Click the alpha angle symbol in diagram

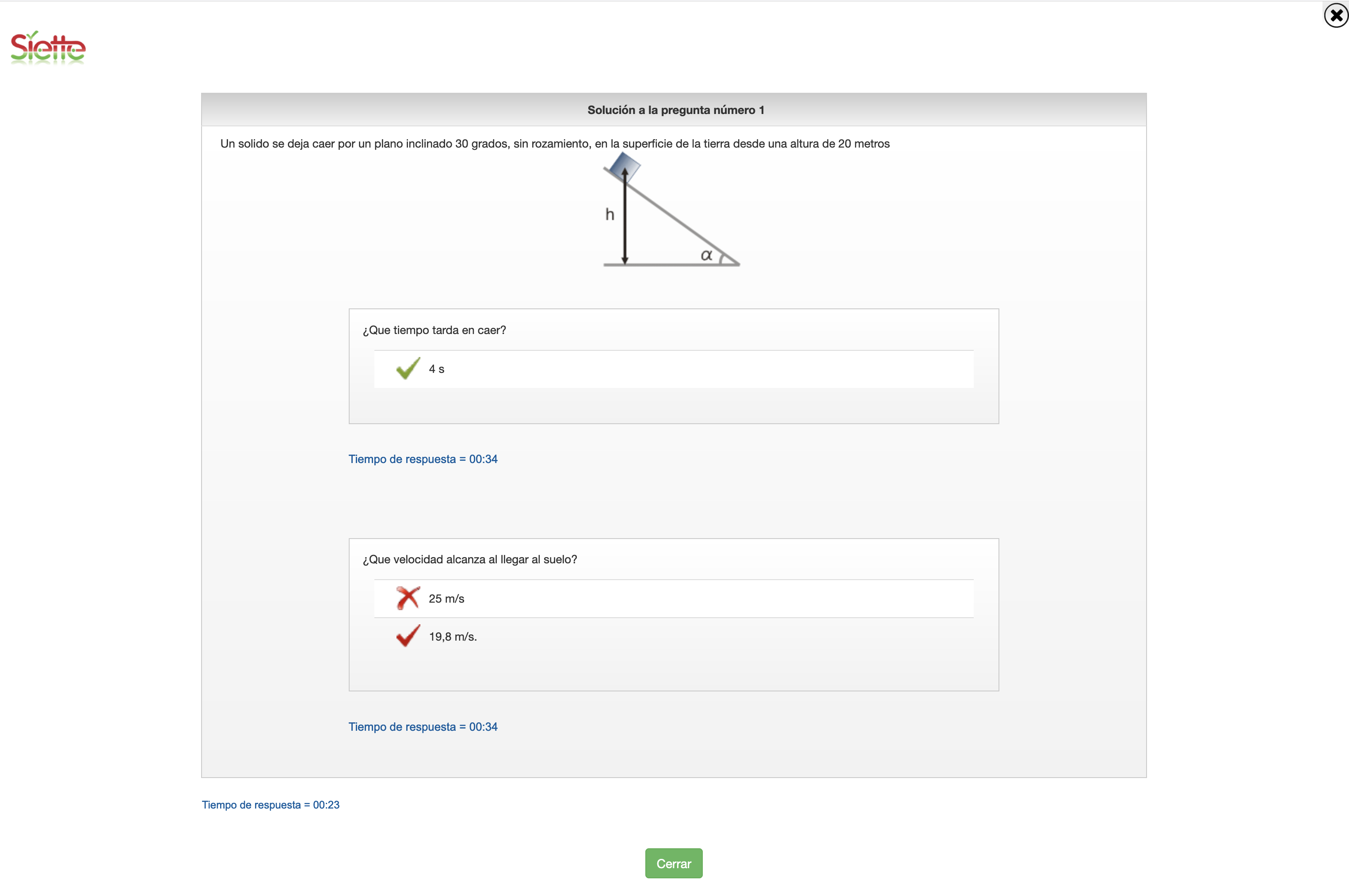[706, 255]
